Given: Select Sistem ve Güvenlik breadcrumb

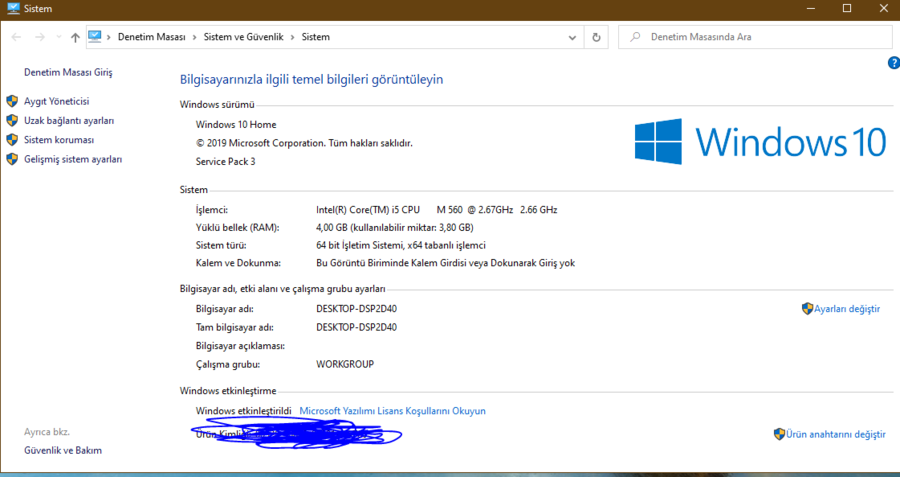Looking at the screenshot, I should [243, 37].
